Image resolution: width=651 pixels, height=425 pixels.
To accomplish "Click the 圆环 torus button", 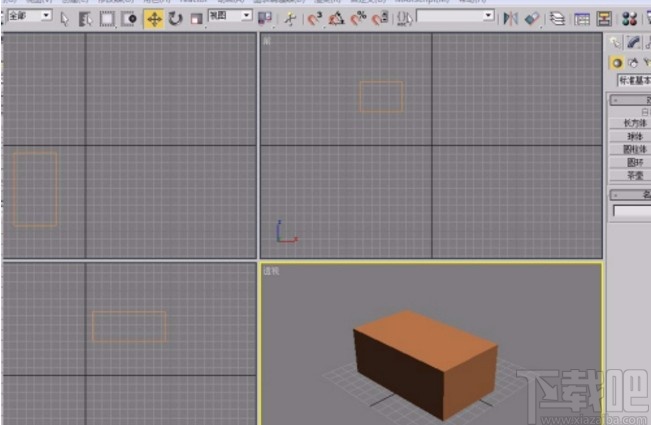I will click(x=630, y=162).
